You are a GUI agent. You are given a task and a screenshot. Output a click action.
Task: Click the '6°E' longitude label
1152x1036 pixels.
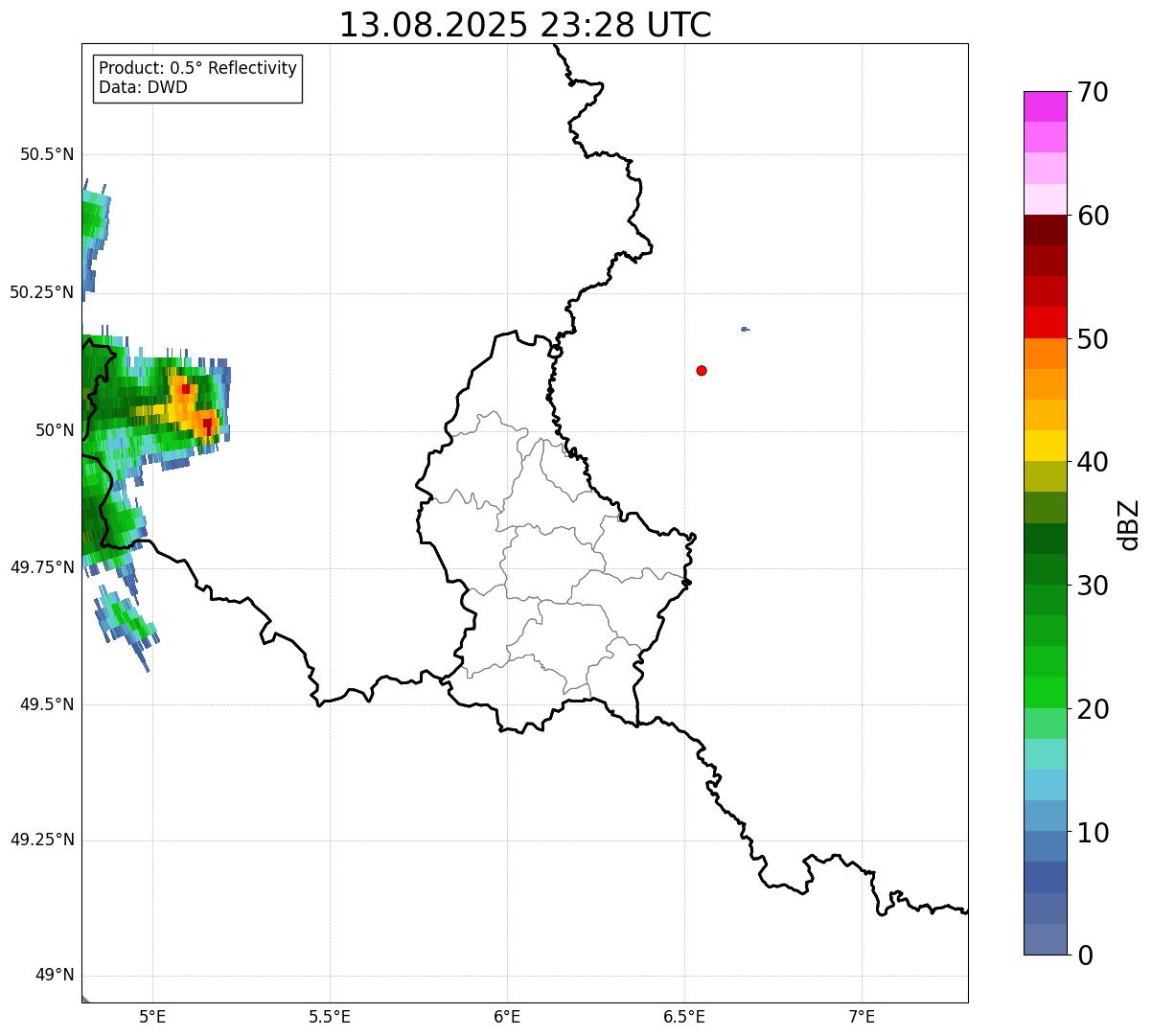(x=507, y=1016)
